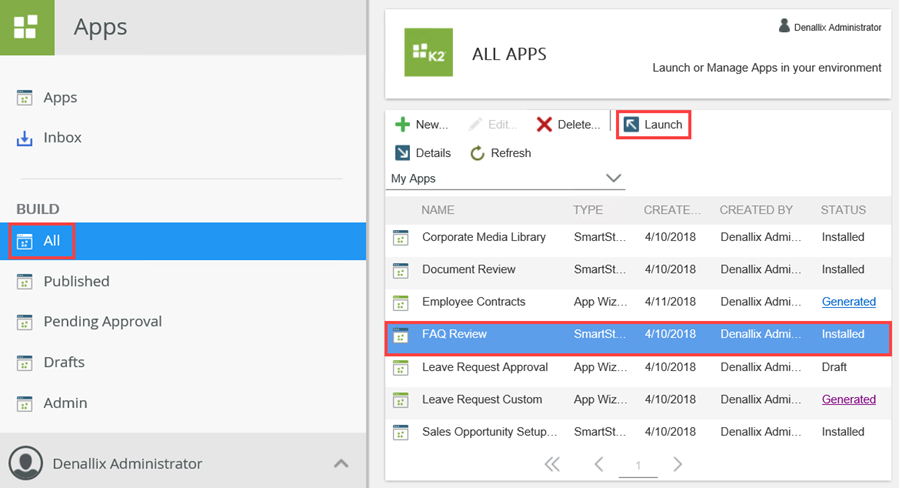Click the Details toolbar icon
This screenshot has width=900, height=488.
tap(402, 153)
